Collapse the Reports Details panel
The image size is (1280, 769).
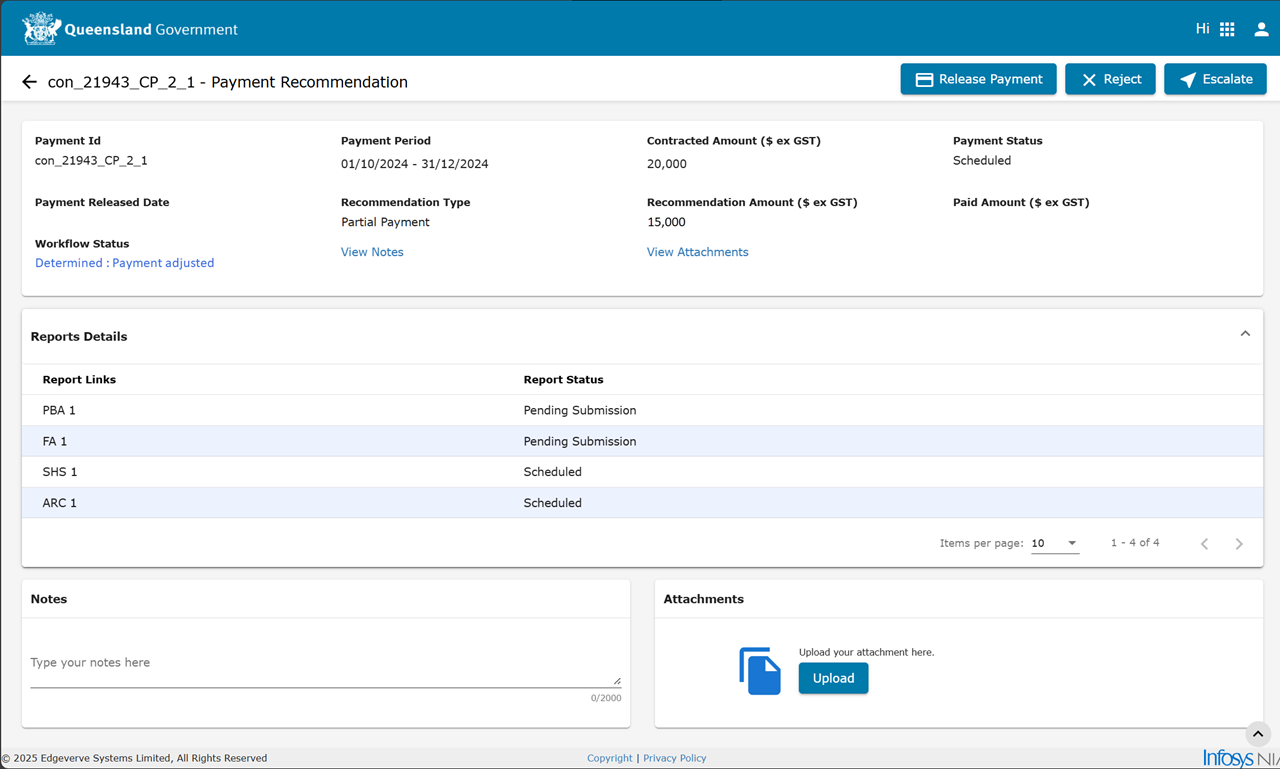[1245, 334]
